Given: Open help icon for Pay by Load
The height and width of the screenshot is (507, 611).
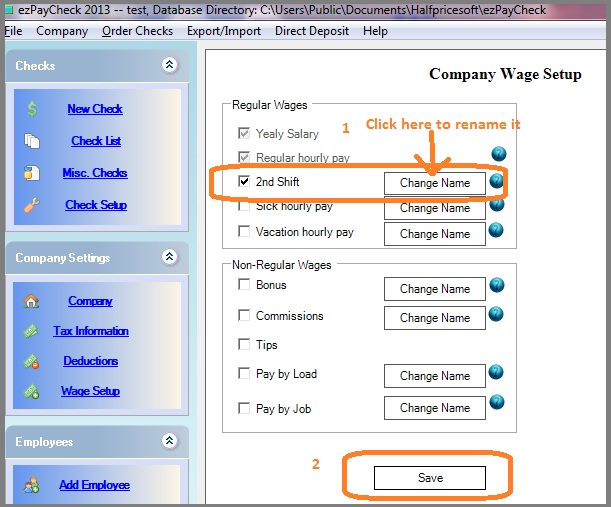Looking at the screenshot, I should click(x=496, y=372).
